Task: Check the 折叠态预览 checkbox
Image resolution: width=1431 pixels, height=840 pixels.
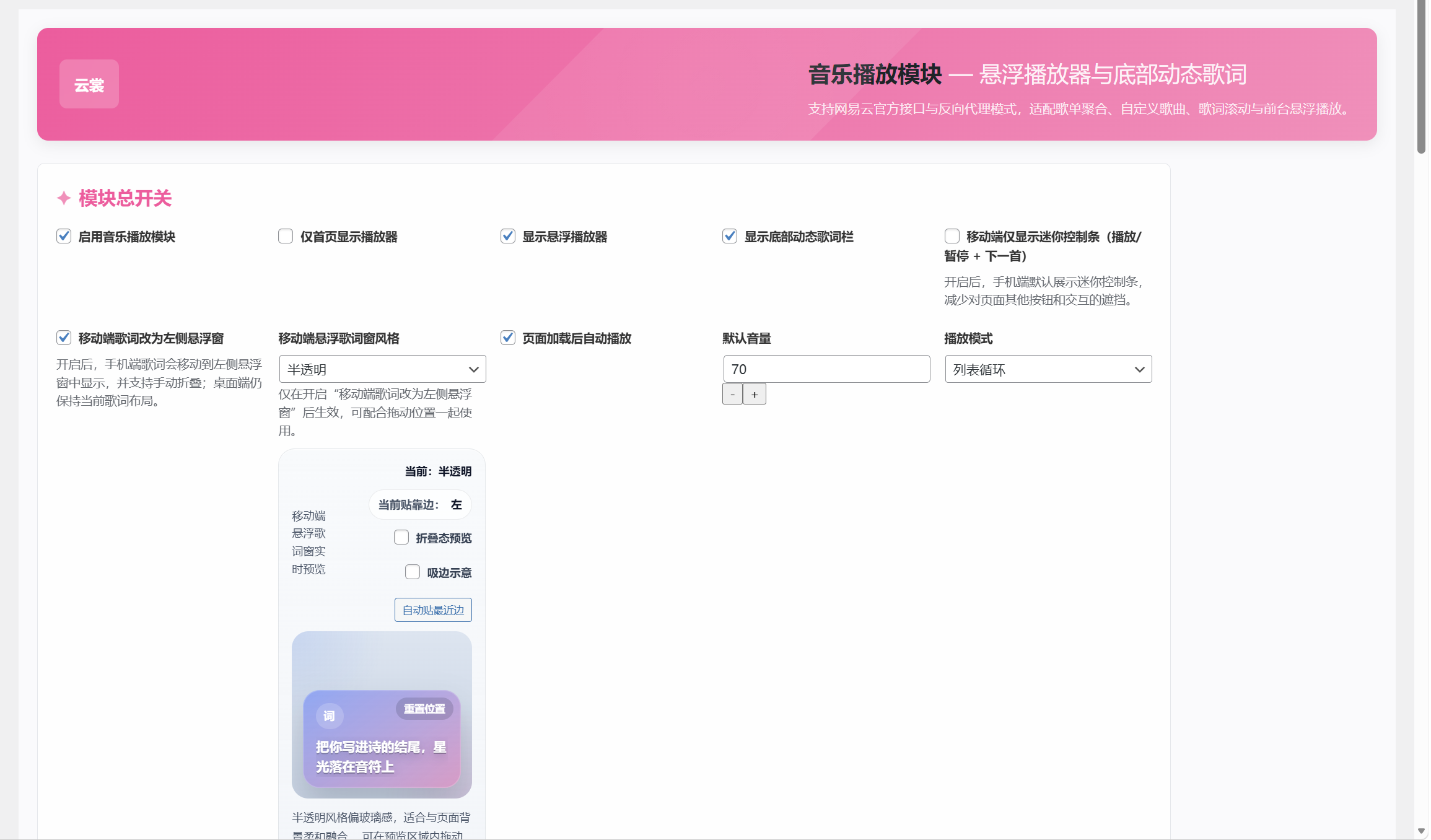Action: (x=401, y=537)
